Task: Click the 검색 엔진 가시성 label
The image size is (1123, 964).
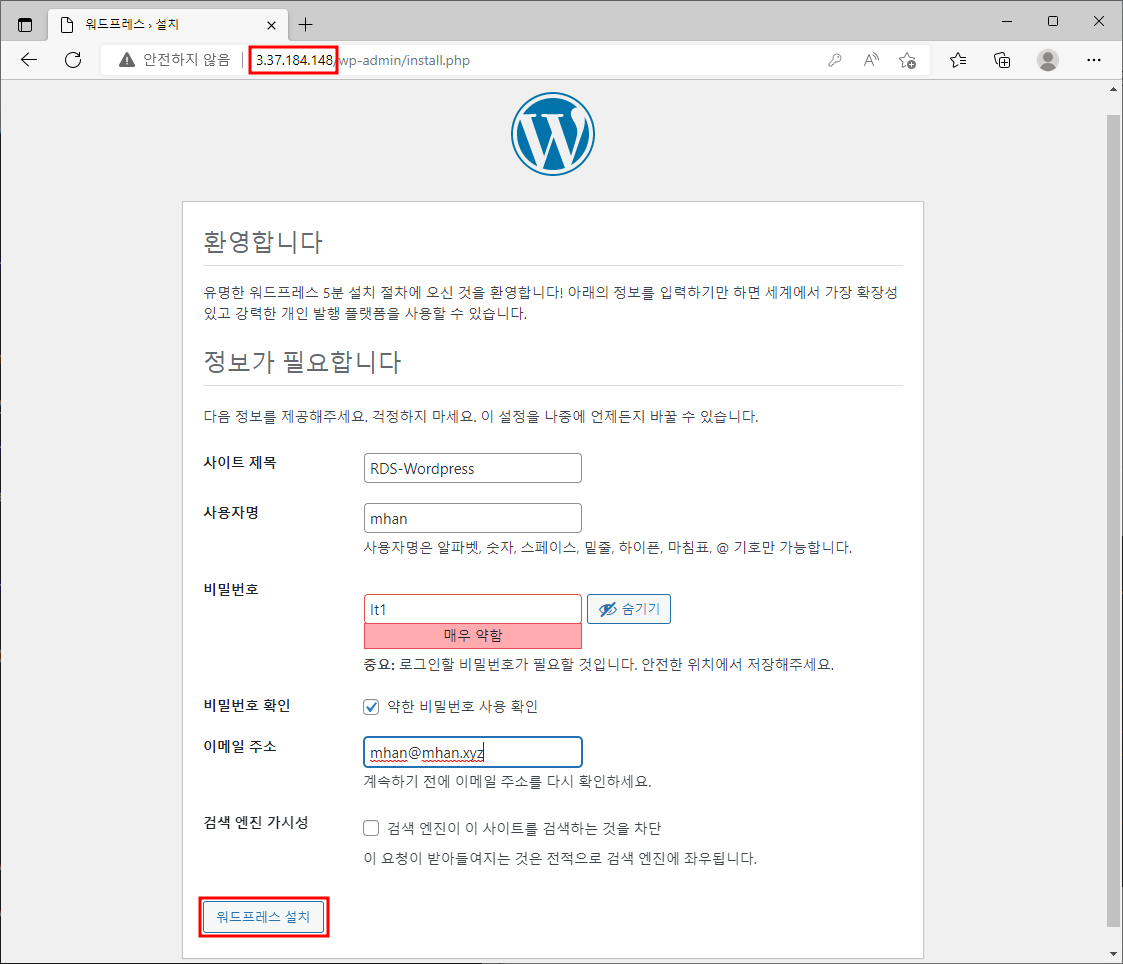Action: coord(256,822)
